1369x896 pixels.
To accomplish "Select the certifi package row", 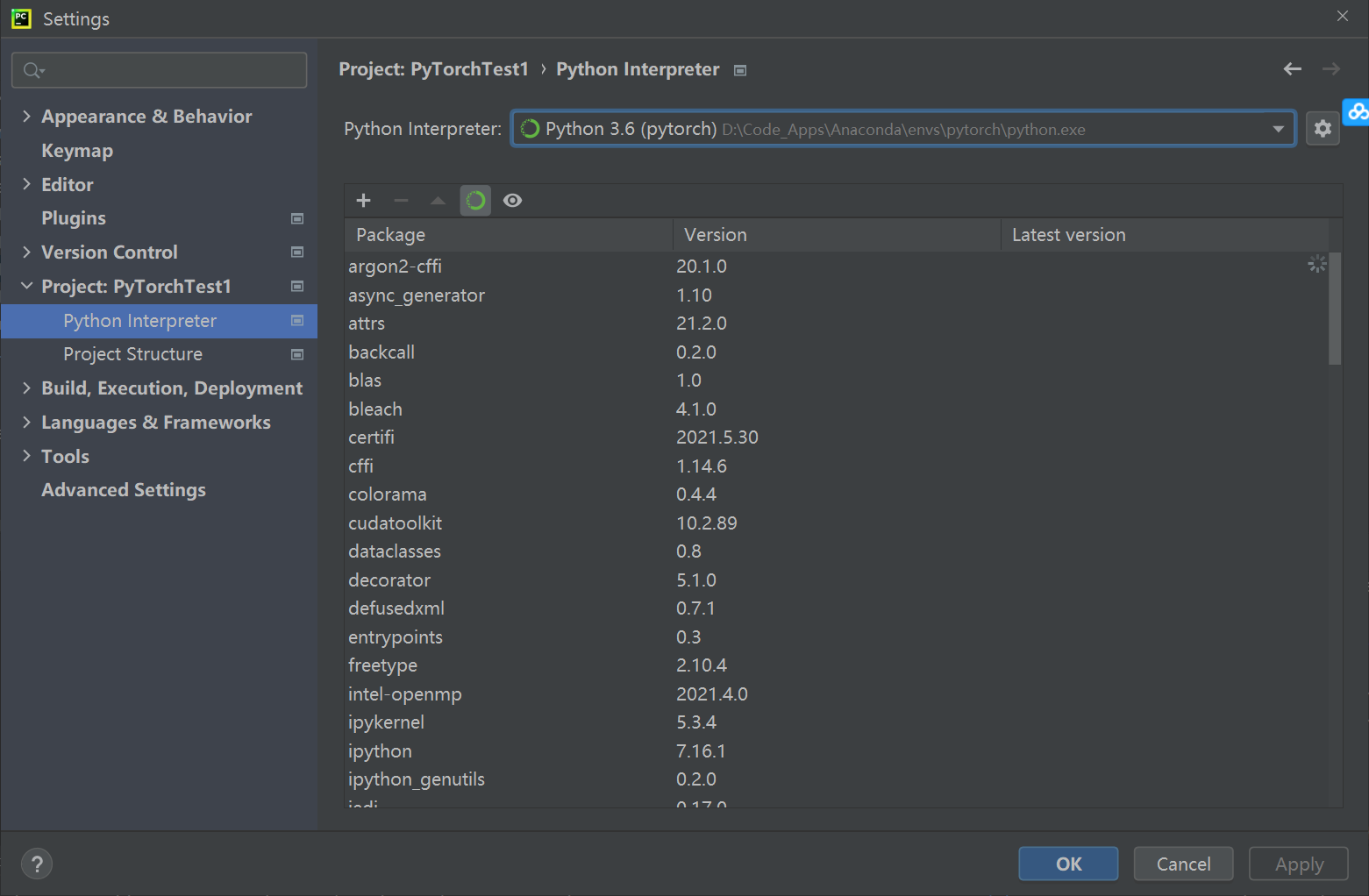I will pos(837,437).
